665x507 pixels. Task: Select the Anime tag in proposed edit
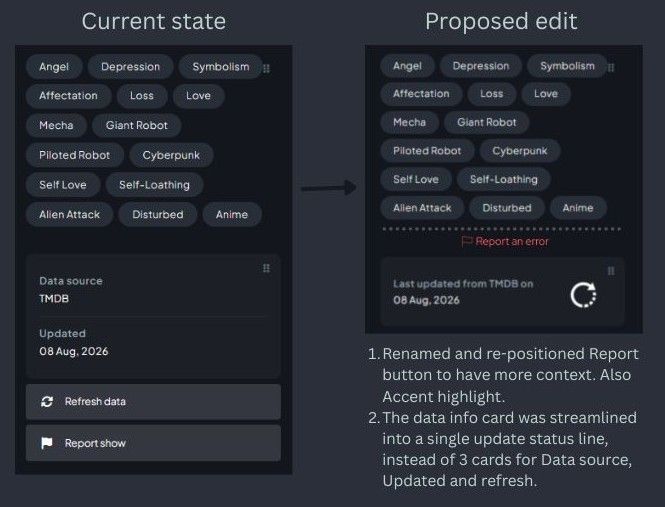(x=578, y=208)
